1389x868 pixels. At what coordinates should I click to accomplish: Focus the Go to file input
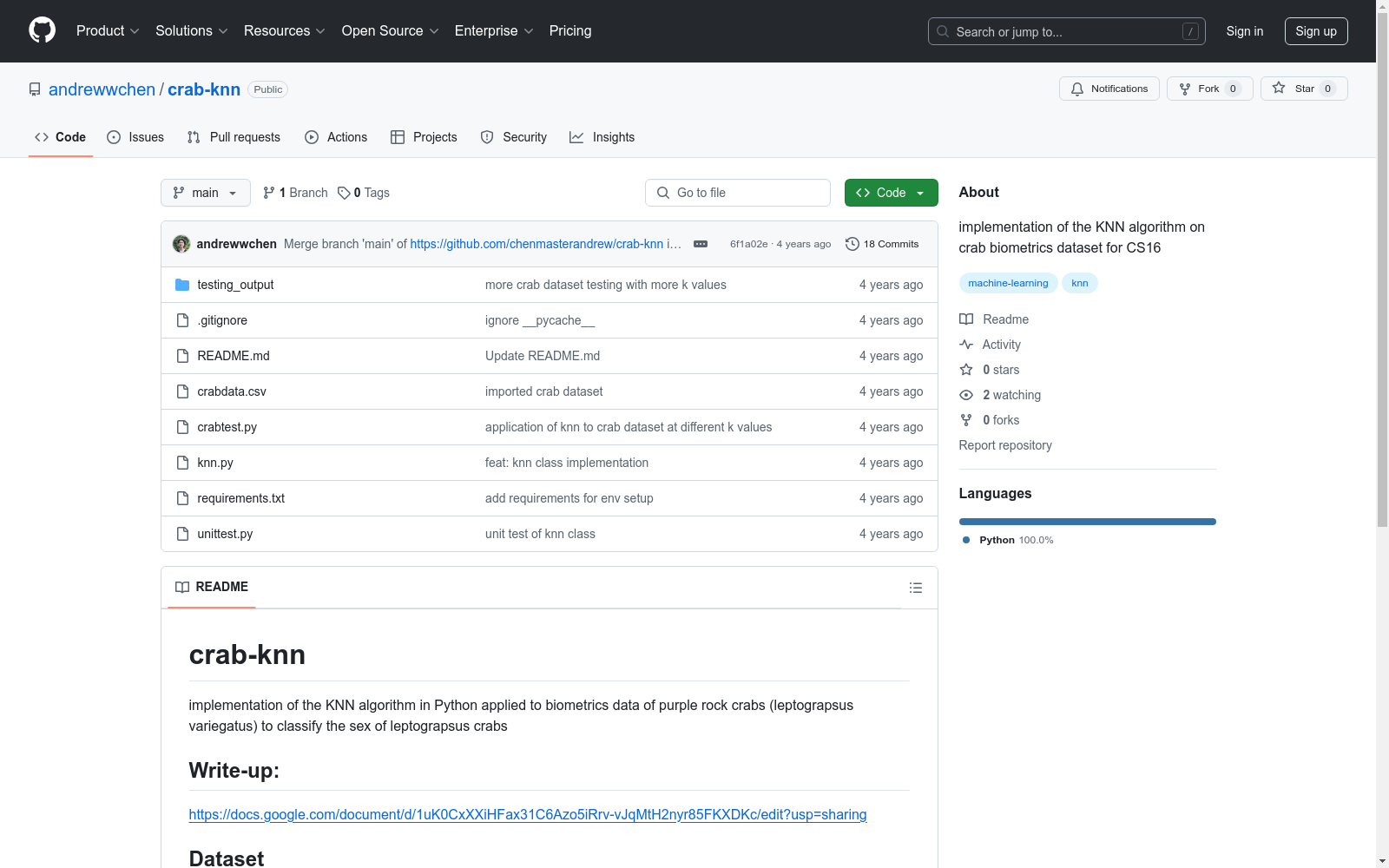click(738, 193)
